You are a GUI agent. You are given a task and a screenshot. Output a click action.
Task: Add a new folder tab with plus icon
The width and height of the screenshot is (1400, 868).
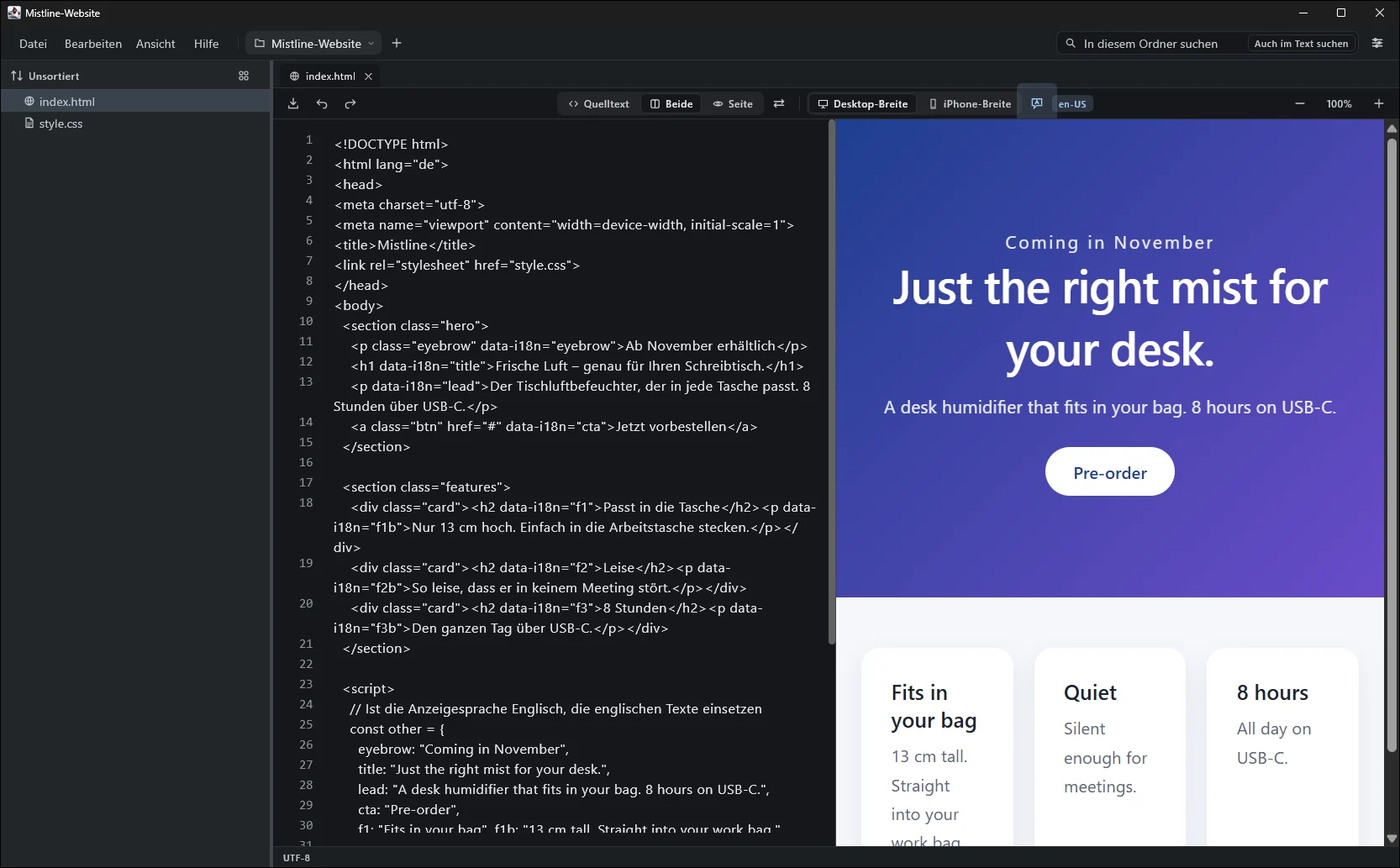click(x=397, y=44)
